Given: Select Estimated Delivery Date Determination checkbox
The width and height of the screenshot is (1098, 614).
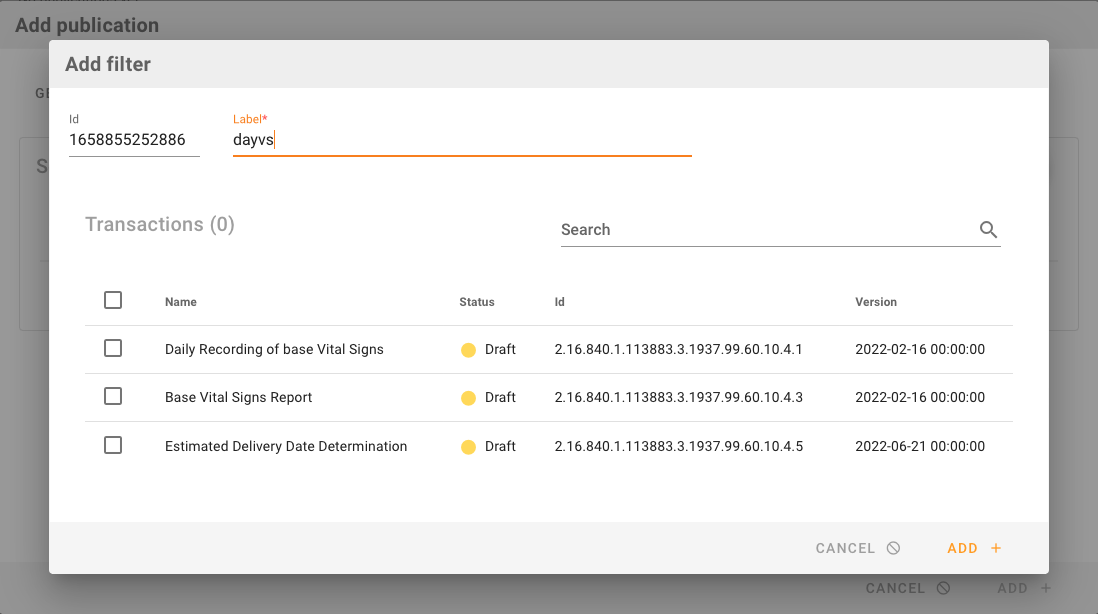Looking at the screenshot, I should pyautogui.click(x=113, y=445).
